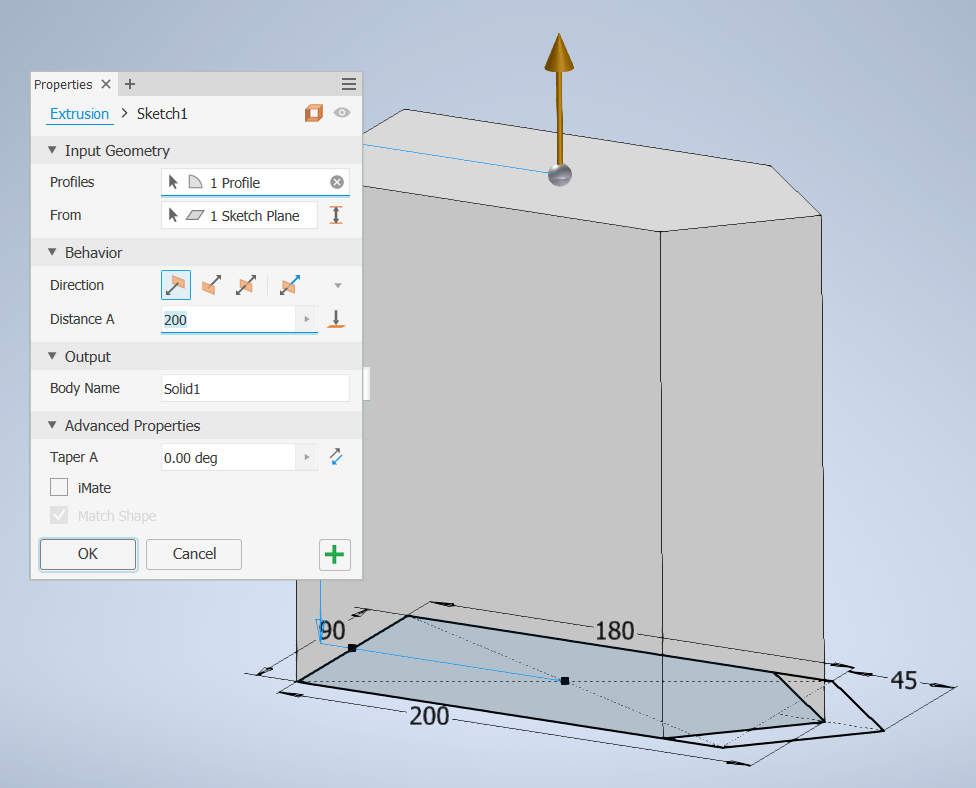This screenshot has width=976, height=788.
Task: Click the flip measure icon beside Sketch Plane
Action: (336, 215)
